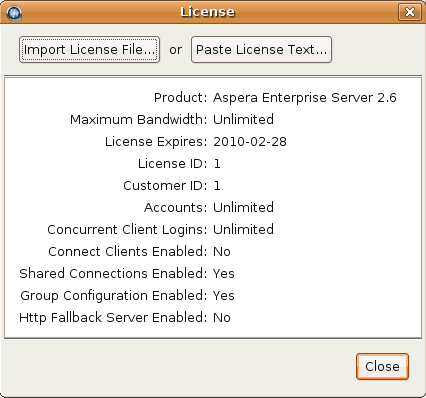Click the 'Group Configuration Enabled:' label
Image resolution: width=426 pixels, height=398 pixels.
coord(114,296)
